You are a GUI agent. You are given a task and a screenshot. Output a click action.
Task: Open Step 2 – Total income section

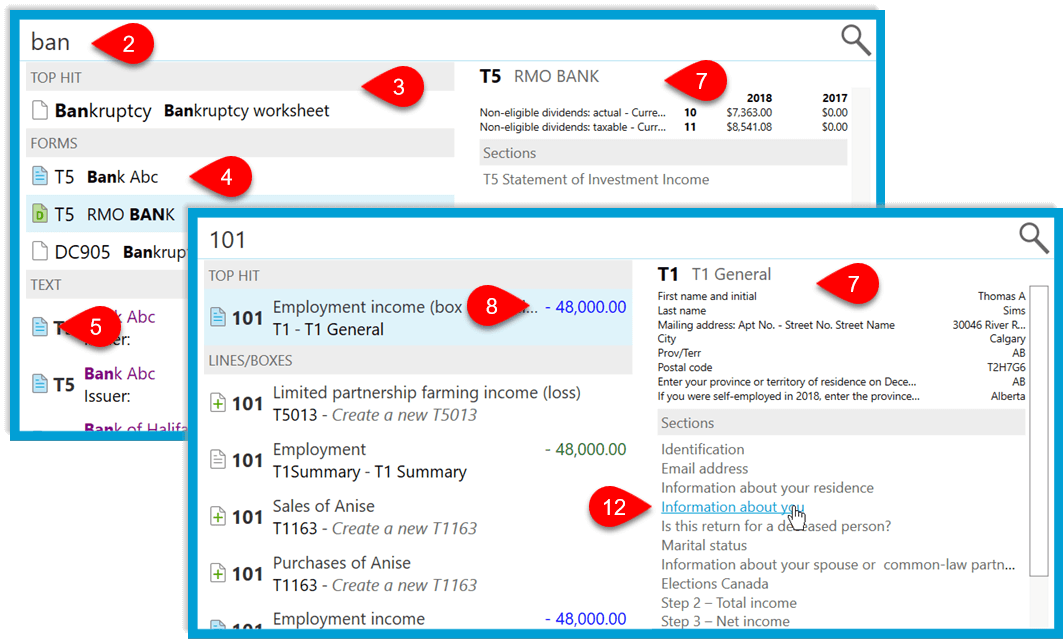[729, 602]
